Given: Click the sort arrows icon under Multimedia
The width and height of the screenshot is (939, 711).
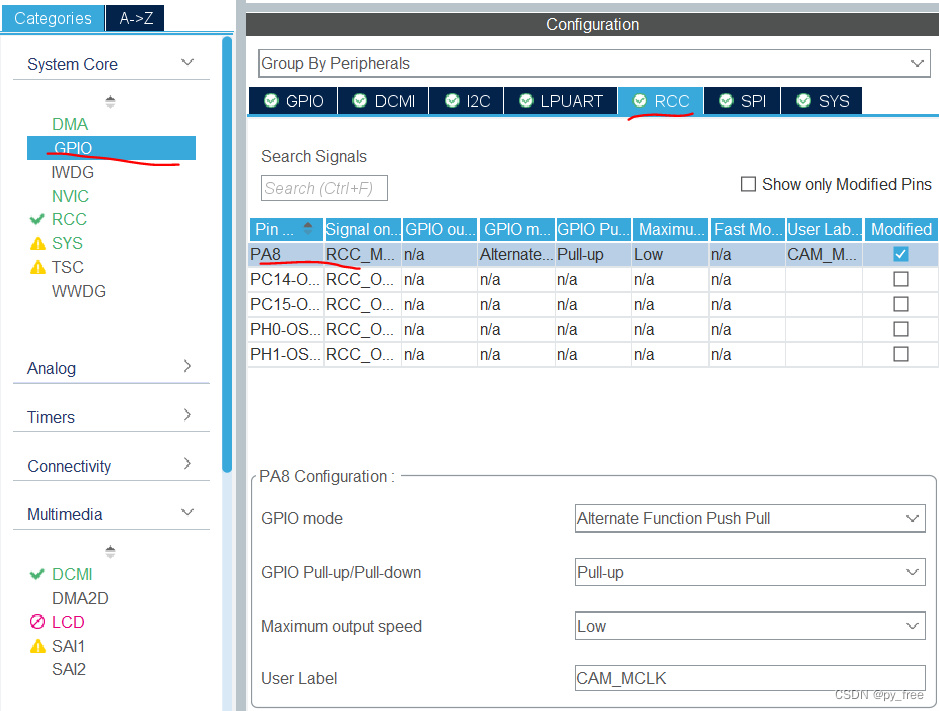Looking at the screenshot, I should click(110, 551).
